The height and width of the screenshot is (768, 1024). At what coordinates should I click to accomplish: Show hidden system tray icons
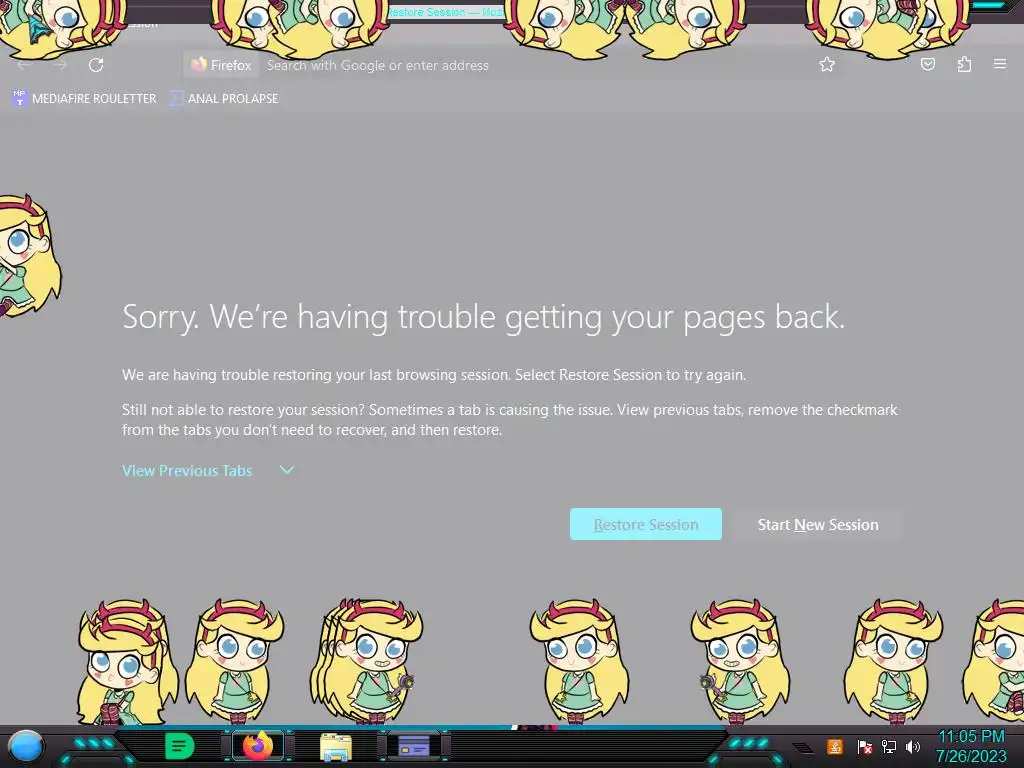[803, 747]
